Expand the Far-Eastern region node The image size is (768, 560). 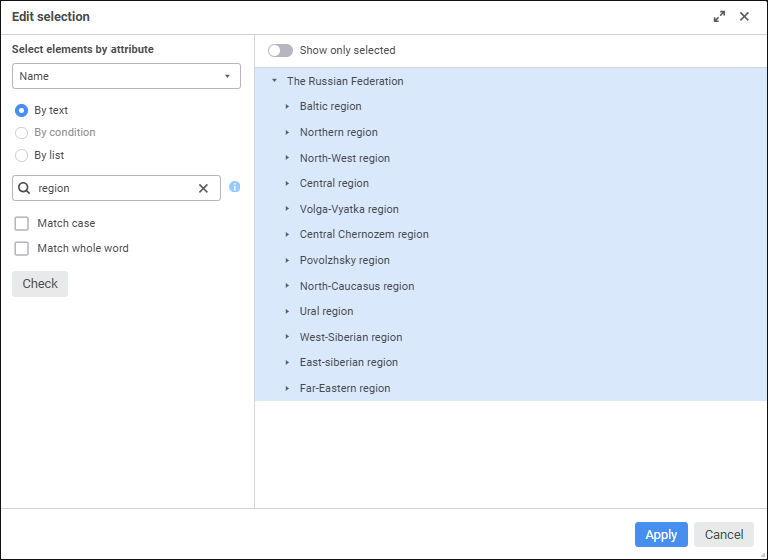pos(287,388)
